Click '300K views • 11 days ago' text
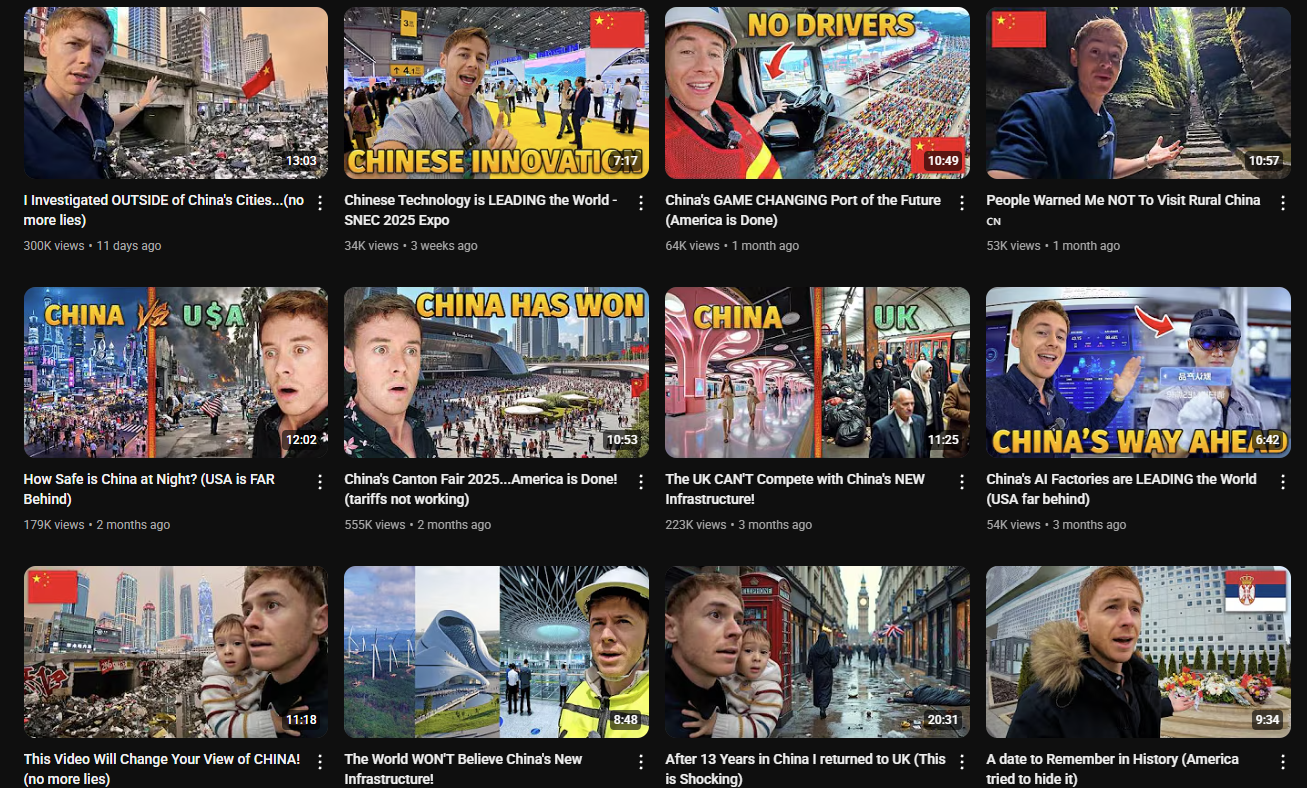This screenshot has width=1307, height=788. 92,246
